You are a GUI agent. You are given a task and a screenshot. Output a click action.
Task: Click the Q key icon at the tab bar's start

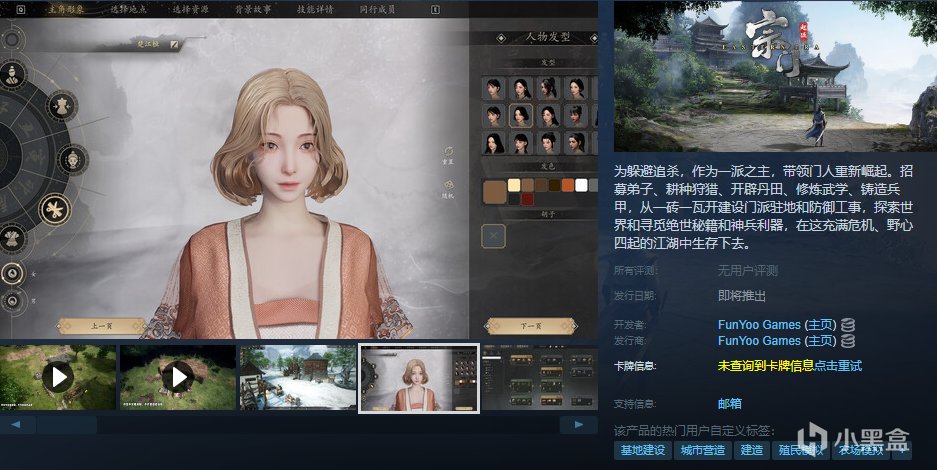[x=21, y=10]
